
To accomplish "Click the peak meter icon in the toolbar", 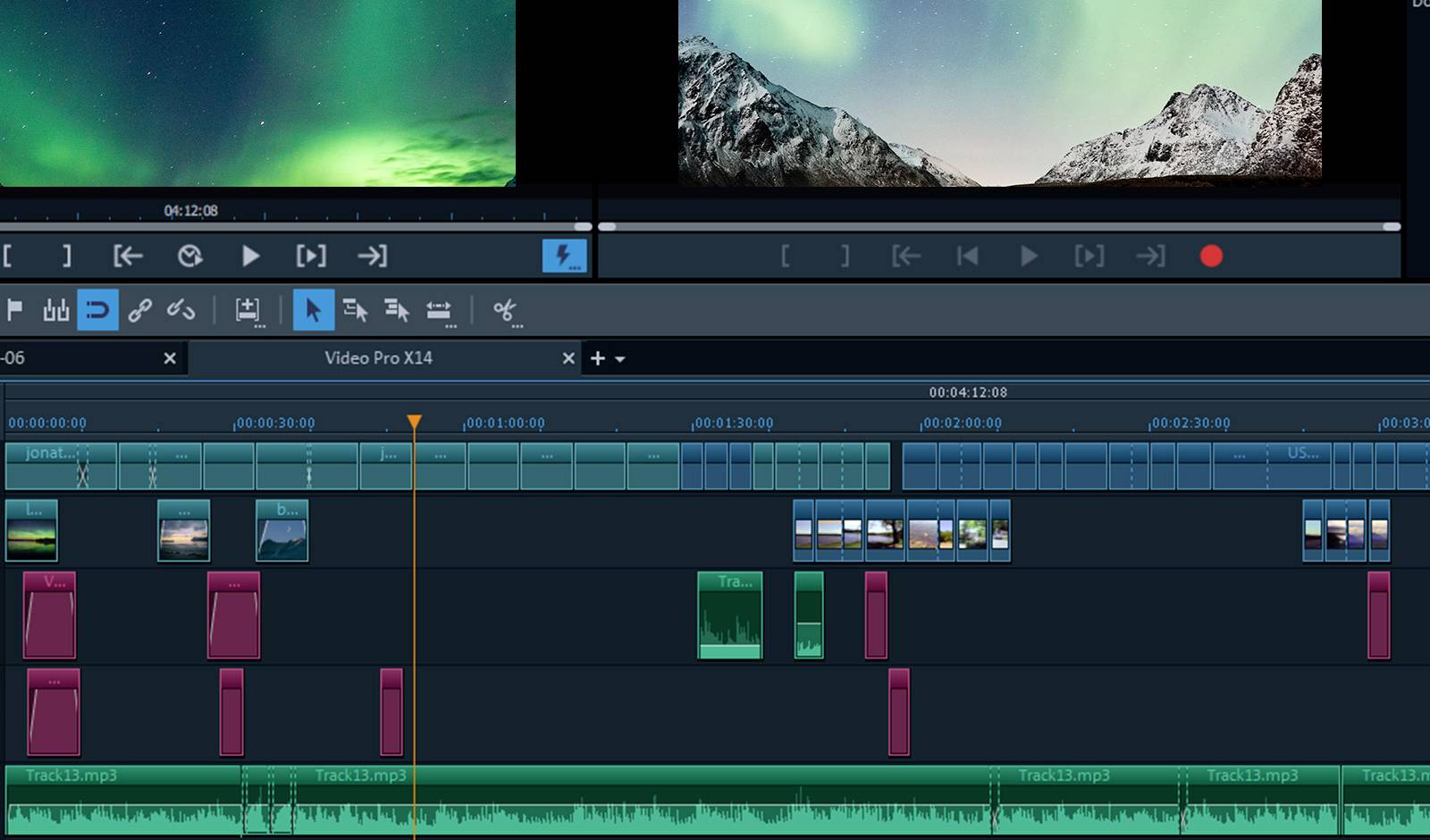I will pos(56,310).
